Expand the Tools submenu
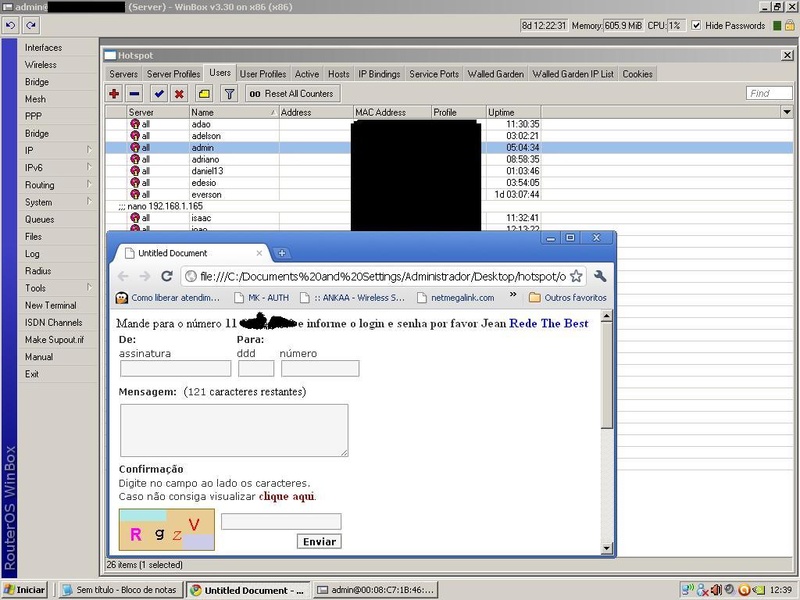 (57, 288)
